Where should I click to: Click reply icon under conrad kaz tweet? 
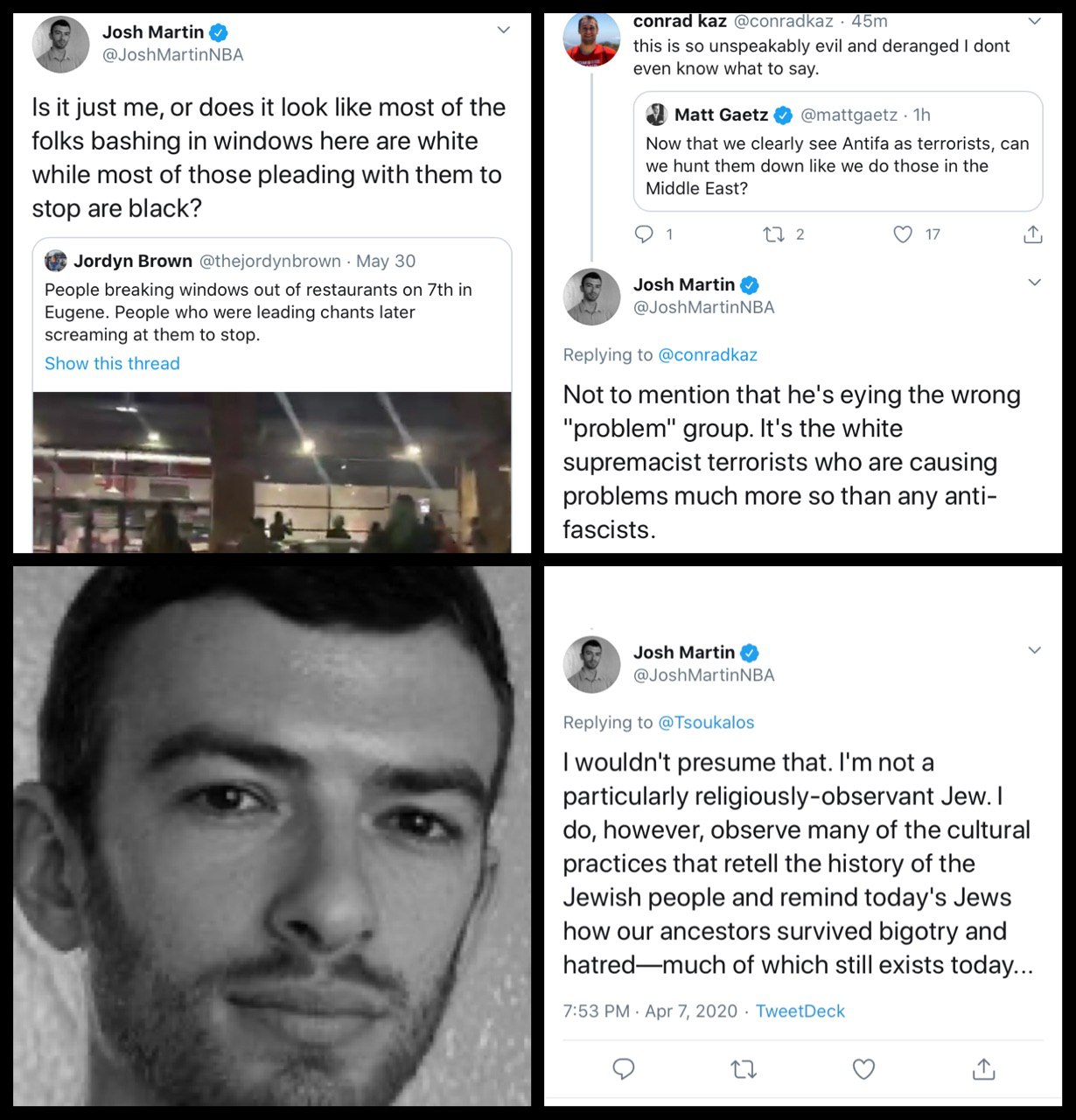click(x=644, y=234)
